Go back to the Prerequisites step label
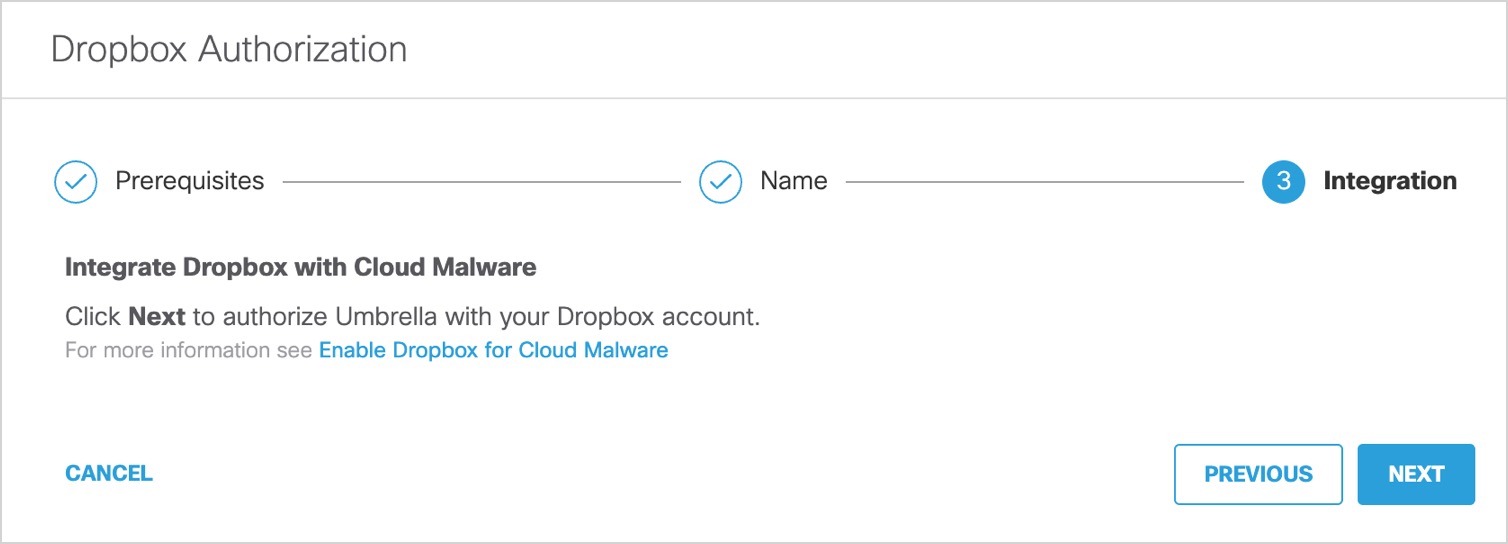Image resolution: width=1508 pixels, height=544 pixels. [190, 181]
